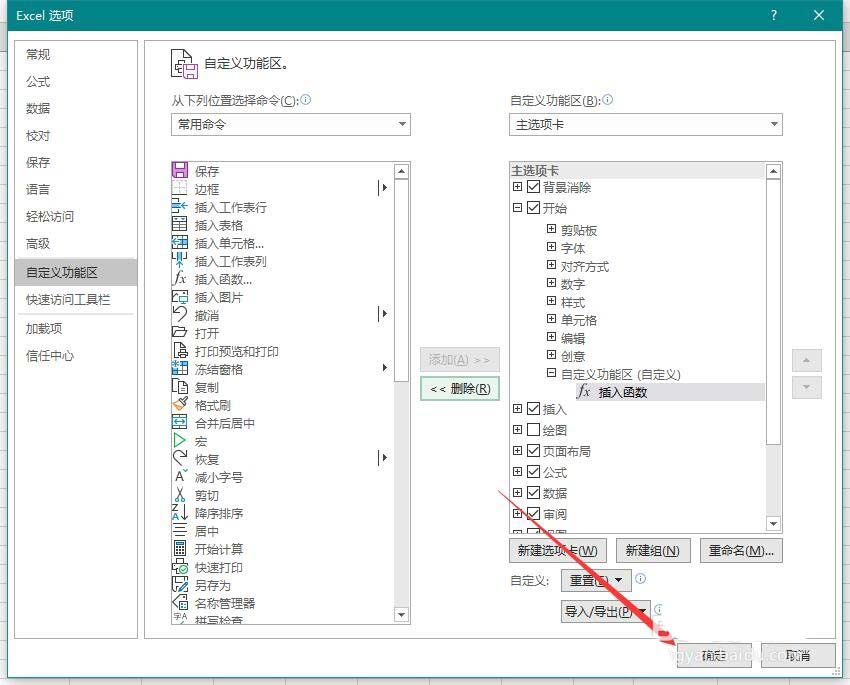
Task: Uncheck the 审阅 tab checkbox
Action: (533, 513)
